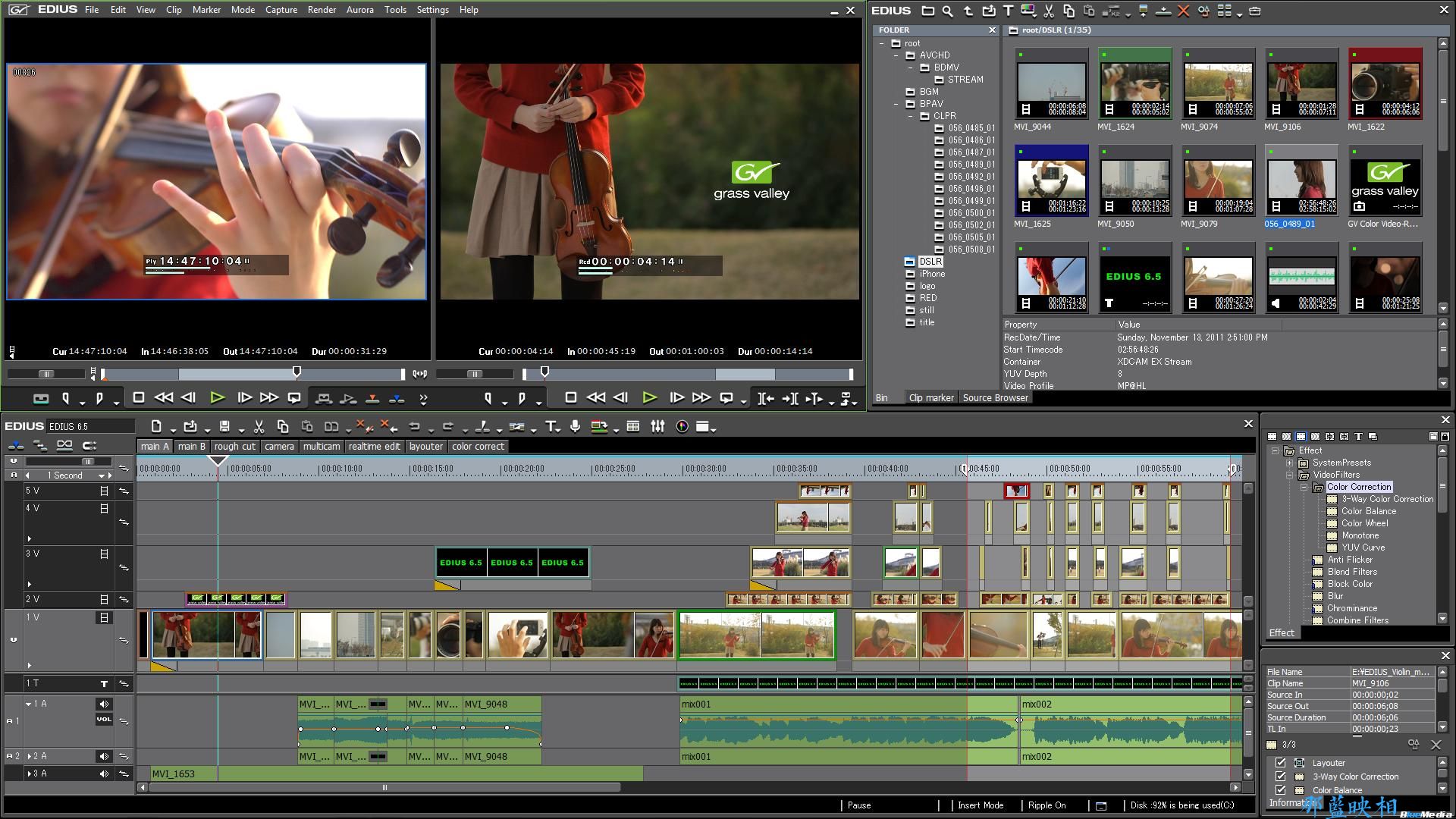Click the Audio Mute icon on 1A track

coord(103,703)
